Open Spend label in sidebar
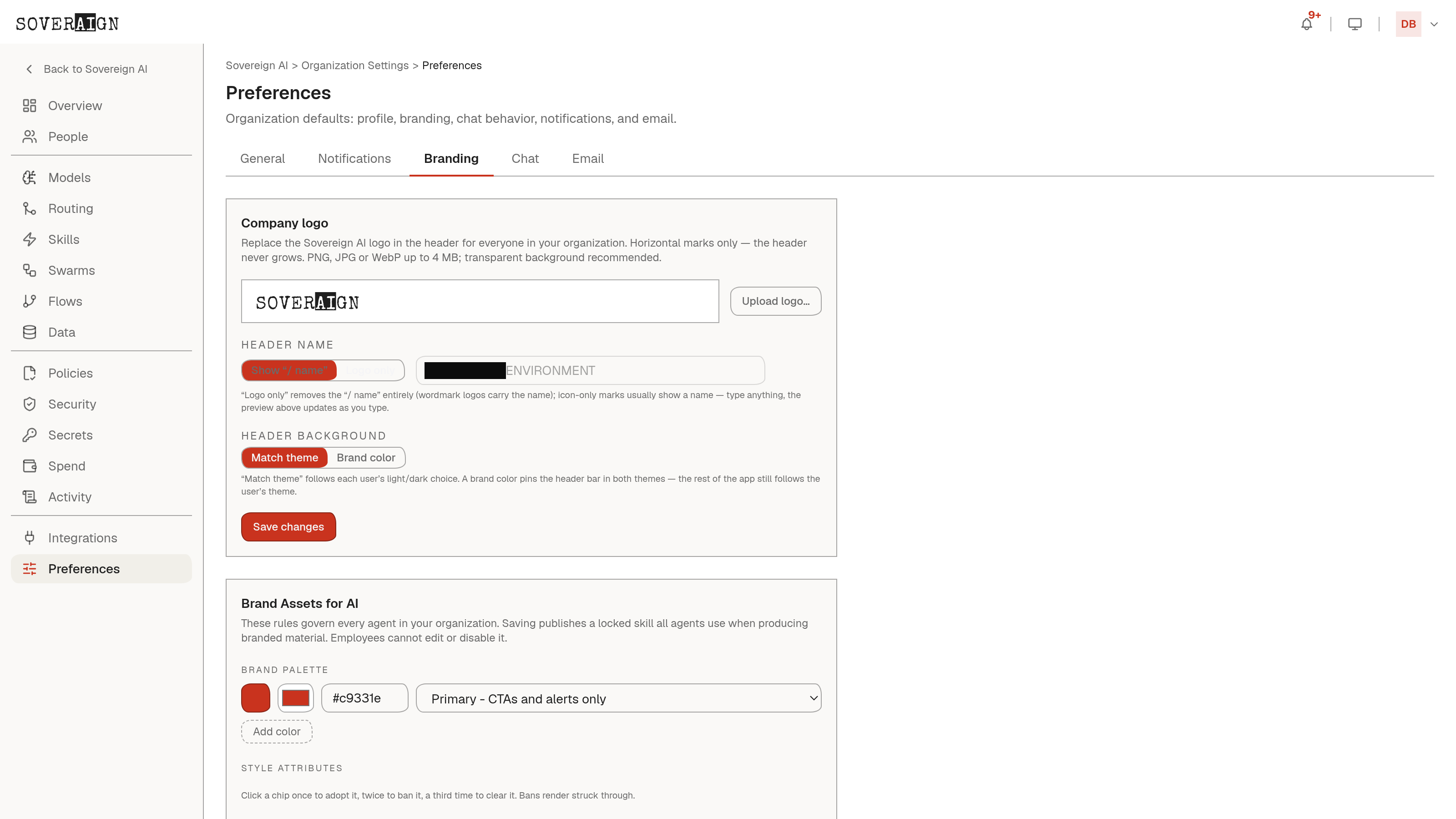Screen dimensions: 1456x819 (67, 466)
